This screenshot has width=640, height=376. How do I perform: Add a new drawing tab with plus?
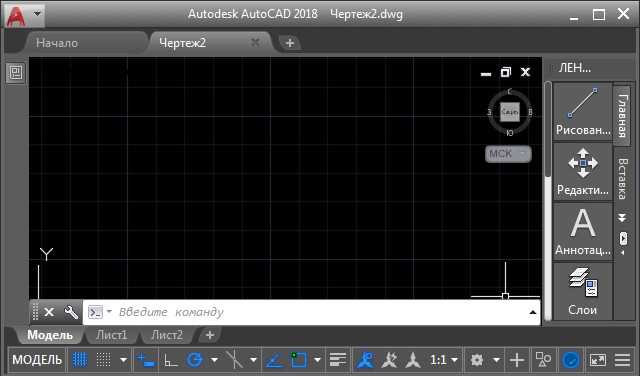pos(290,43)
